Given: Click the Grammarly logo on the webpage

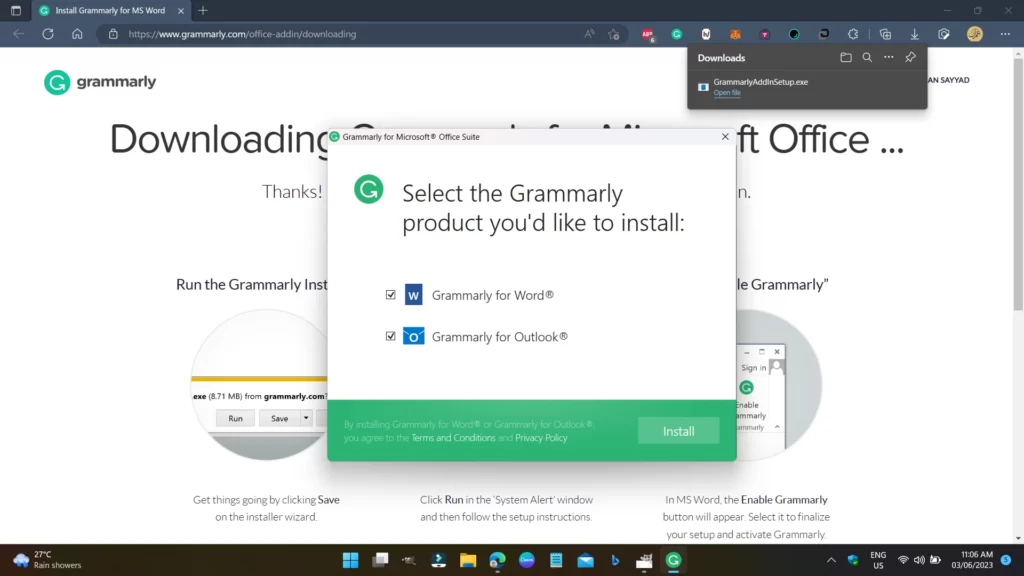Looking at the screenshot, I should tap(100, 82).
